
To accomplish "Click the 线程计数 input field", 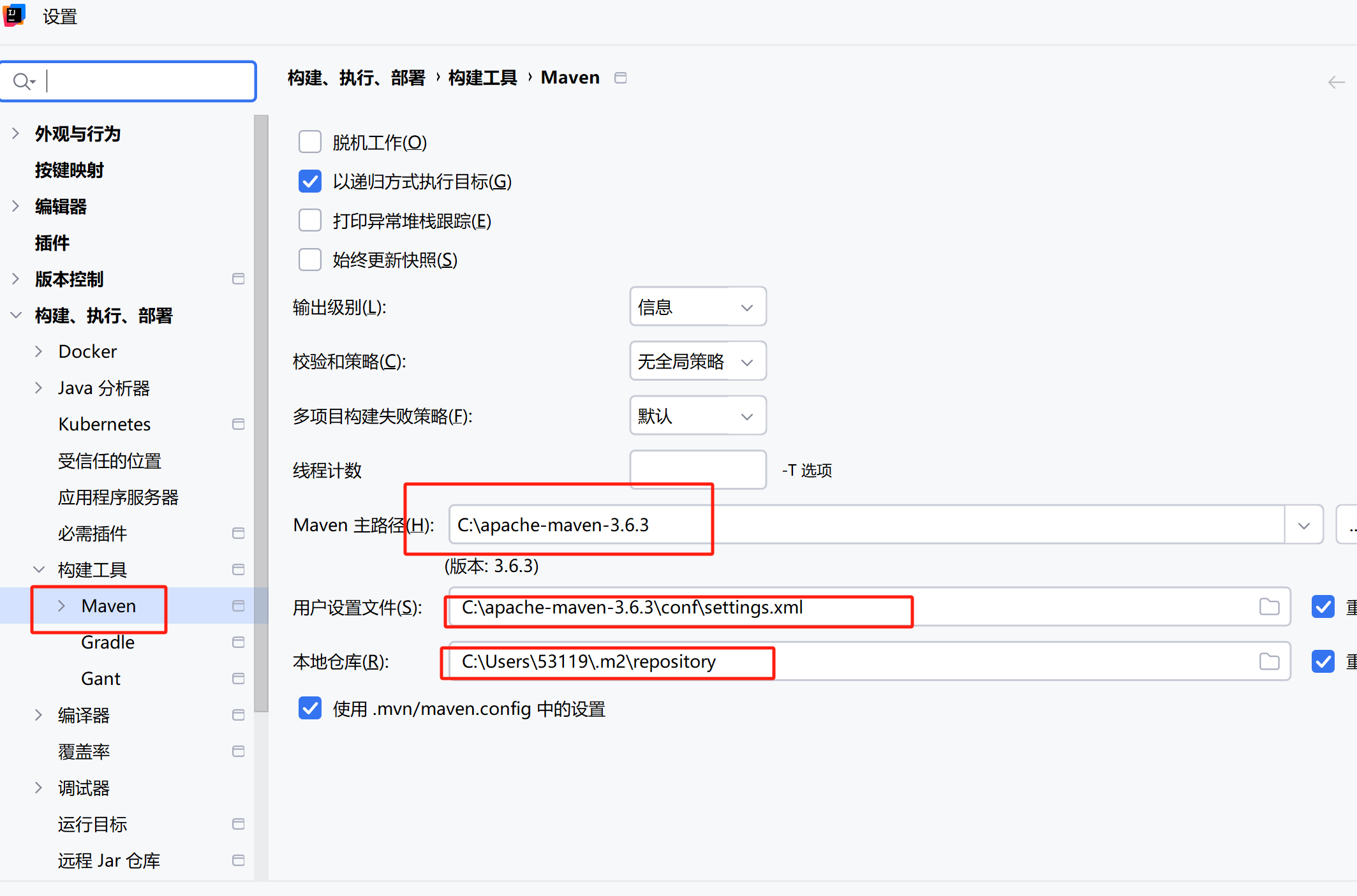I will [x=697, y=470].
